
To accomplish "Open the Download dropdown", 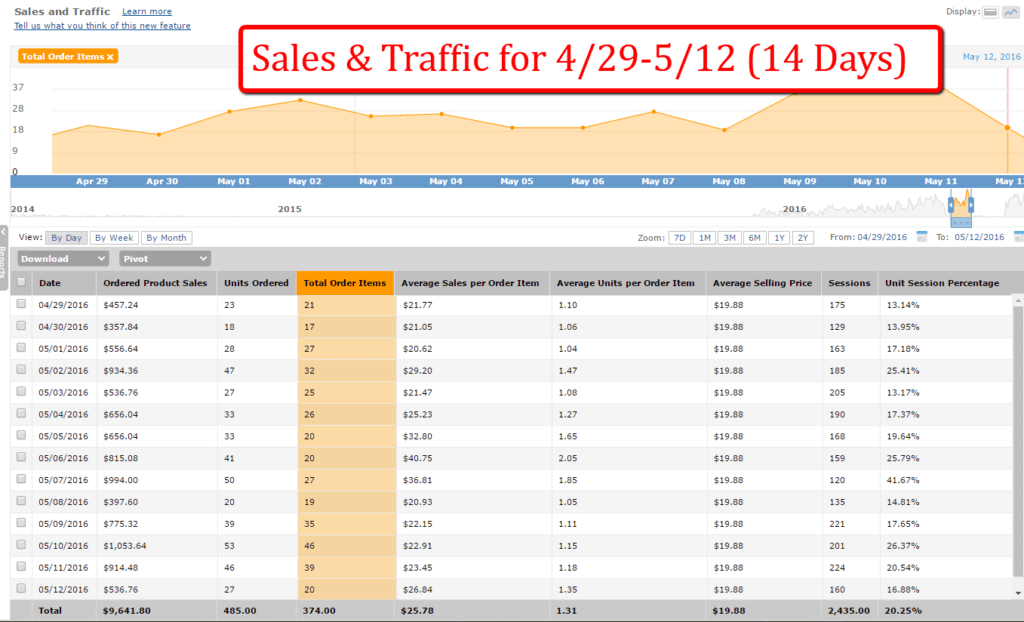I will pos(63,258).
